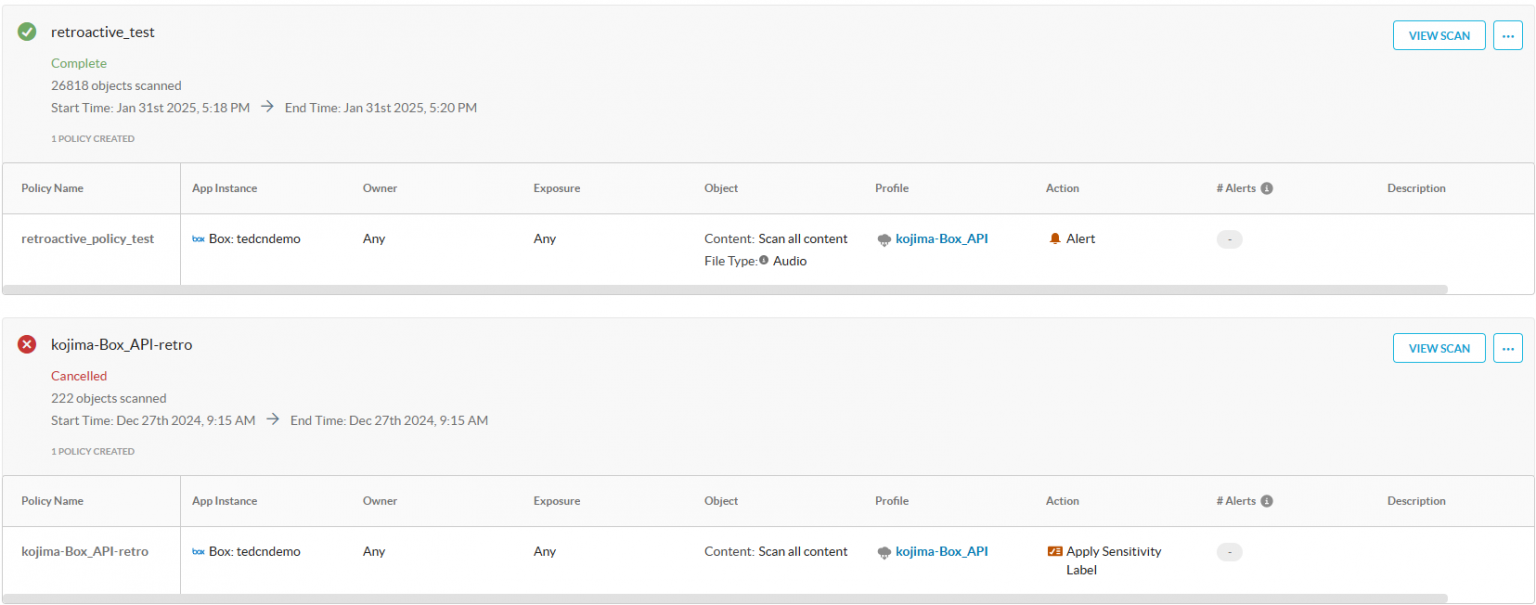Image resolution: width=1536 pixels, height=605 pixels.
Task: Click profile cloud icon in kojima-Box_API-retro row
Action: (x=884, y=552)
